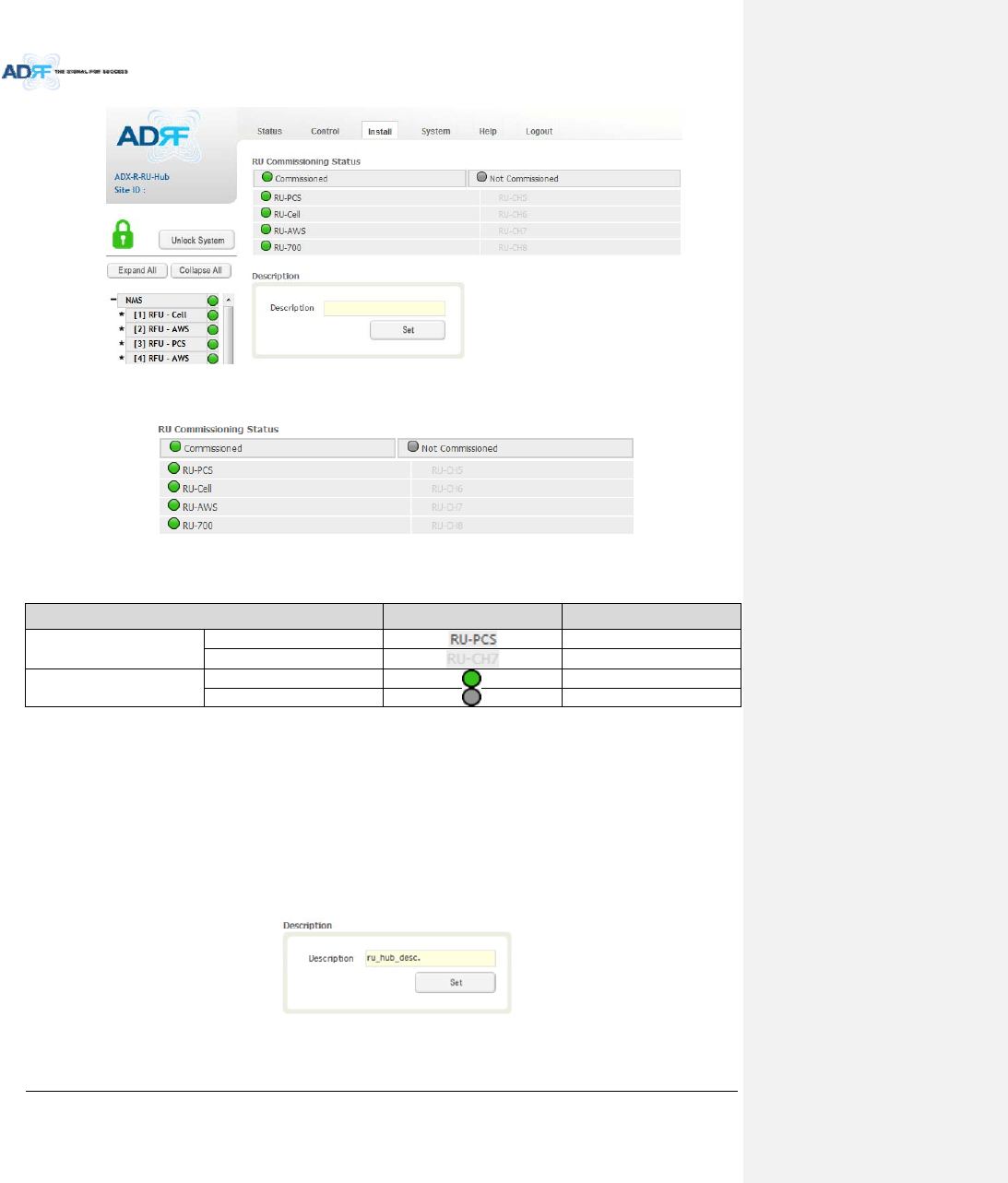The width and height of the screenshot is (1008, 1183).
Task: Click Set button below the ru_hub_desc. field
Action: click(x=456, y=982)
